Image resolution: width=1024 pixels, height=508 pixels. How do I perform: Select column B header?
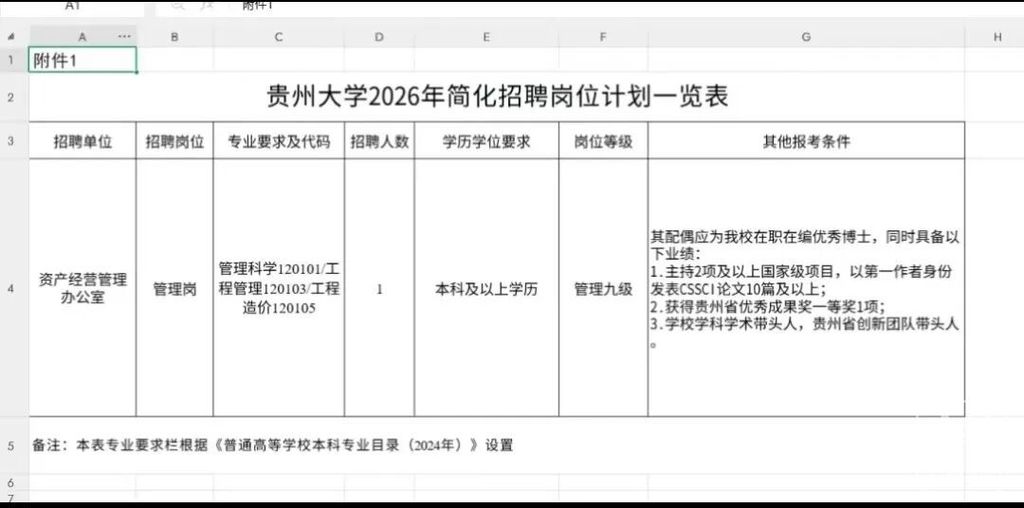coord(174,37)
